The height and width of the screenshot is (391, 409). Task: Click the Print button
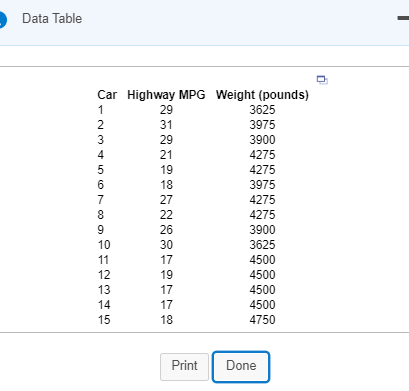click(x=184, y=366)
